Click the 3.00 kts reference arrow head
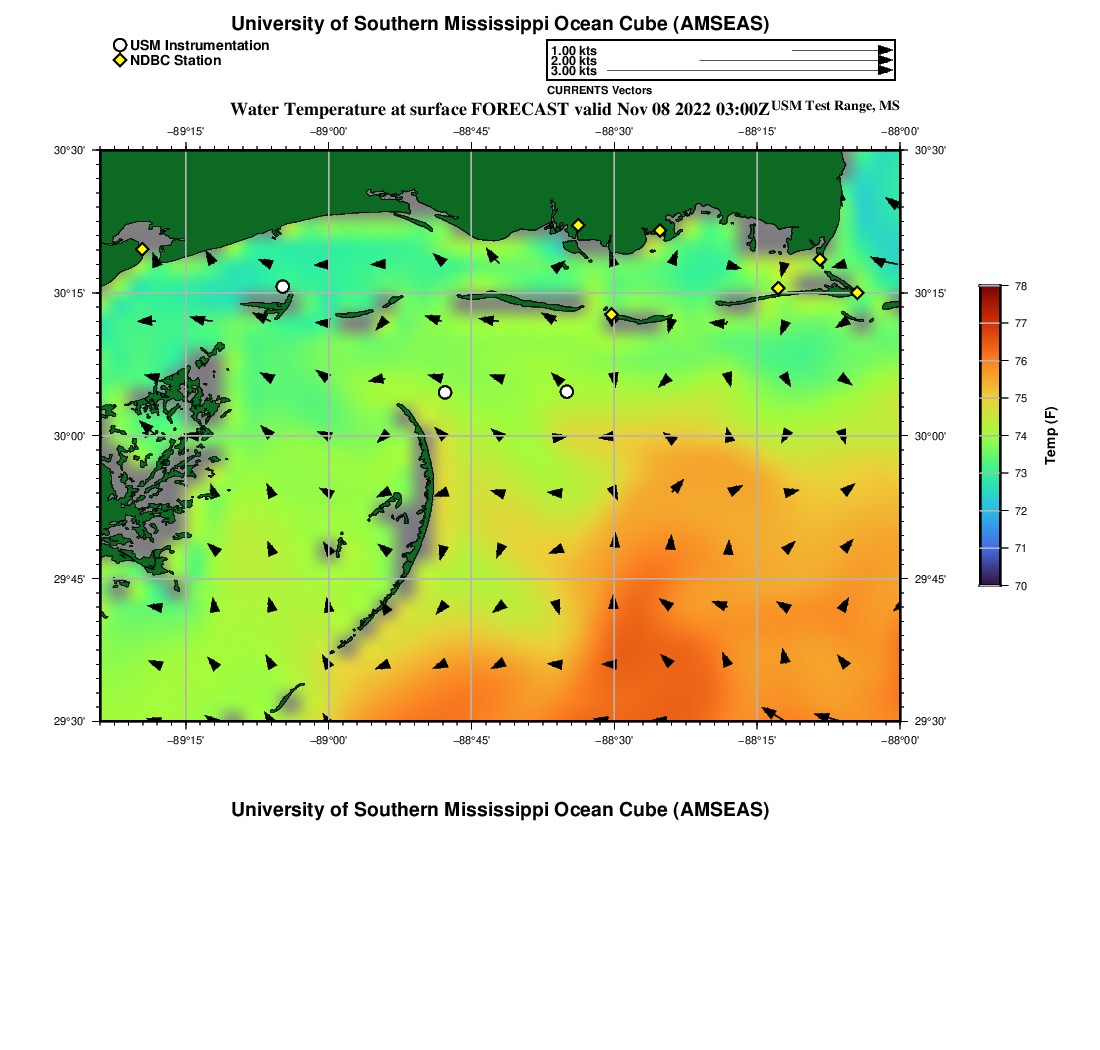The image size is (1100, 1050). (x=885, y=70)
